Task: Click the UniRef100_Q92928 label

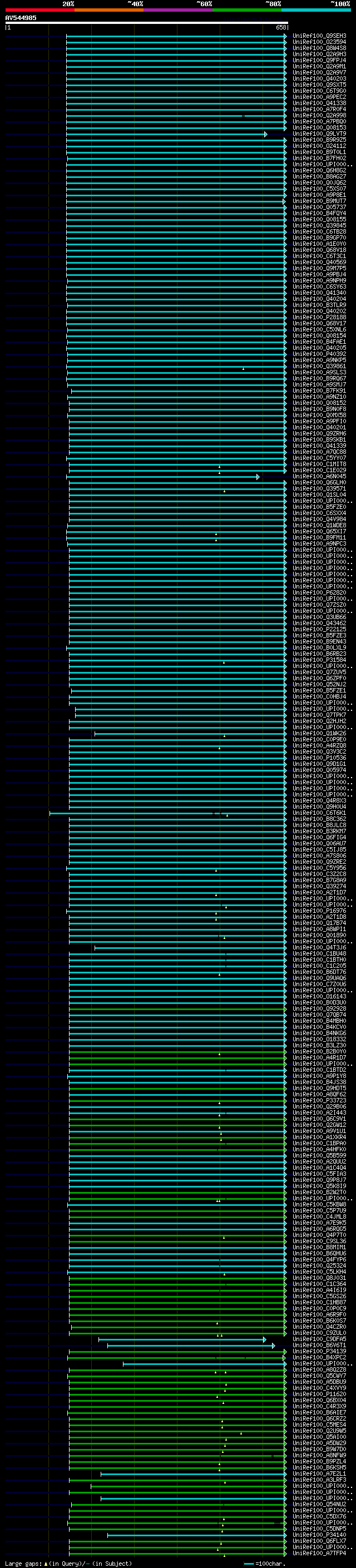Action: (319, 1008)
